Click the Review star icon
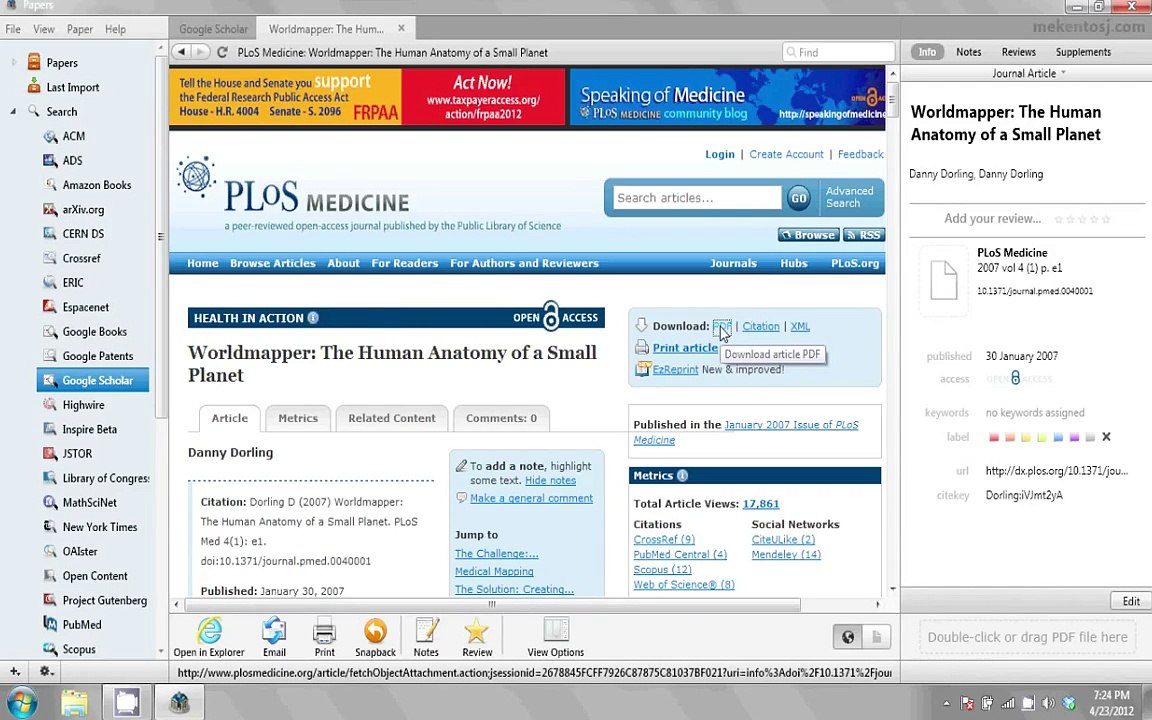 477,637
